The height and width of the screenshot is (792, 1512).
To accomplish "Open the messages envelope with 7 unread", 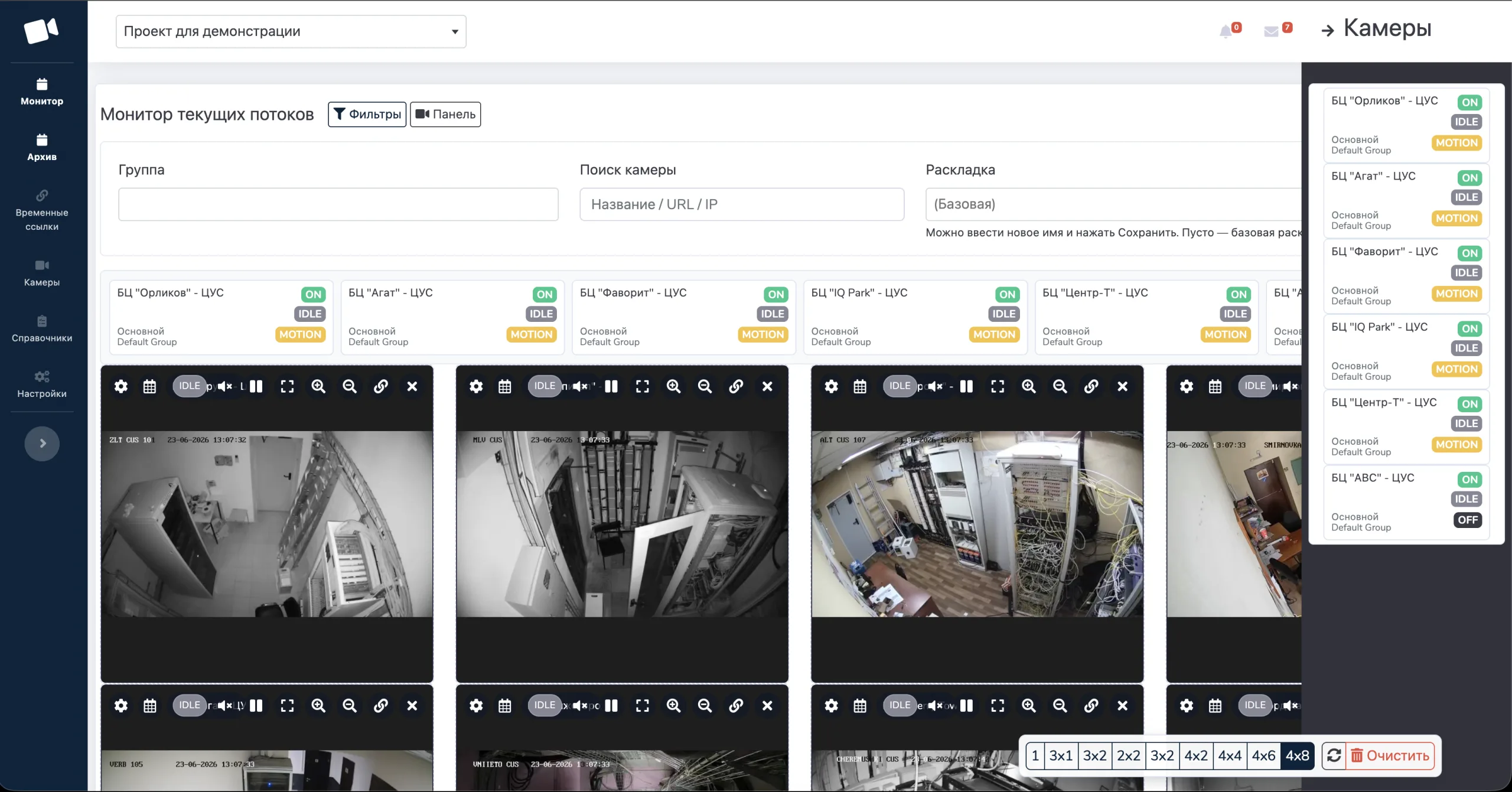I will tap(1271, 31).
